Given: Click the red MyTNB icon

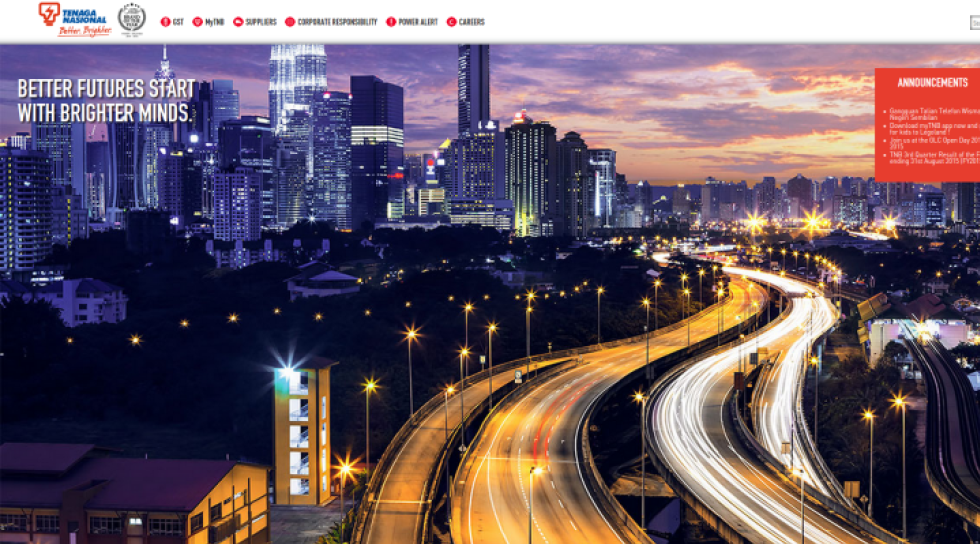Looking at the screenshot, I should pos(197,22).
